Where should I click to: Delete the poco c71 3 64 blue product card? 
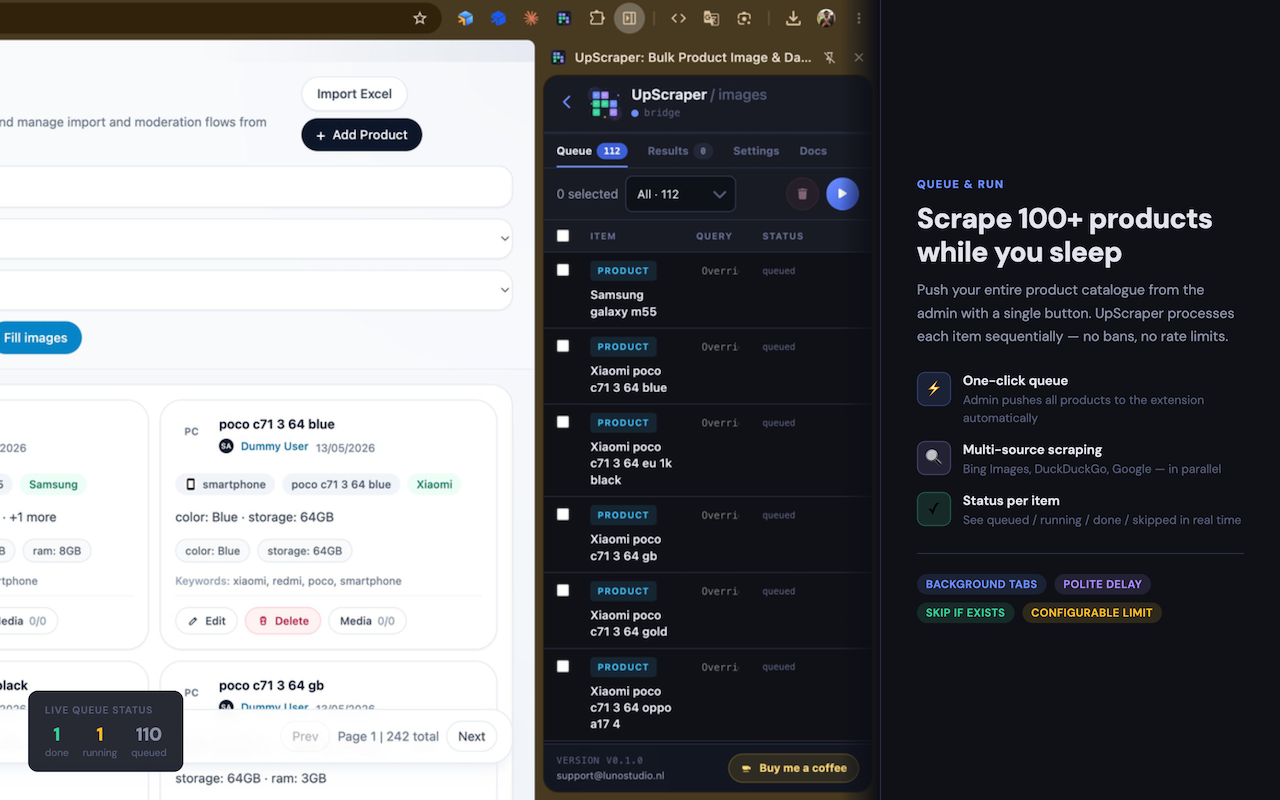click(283, 621)
